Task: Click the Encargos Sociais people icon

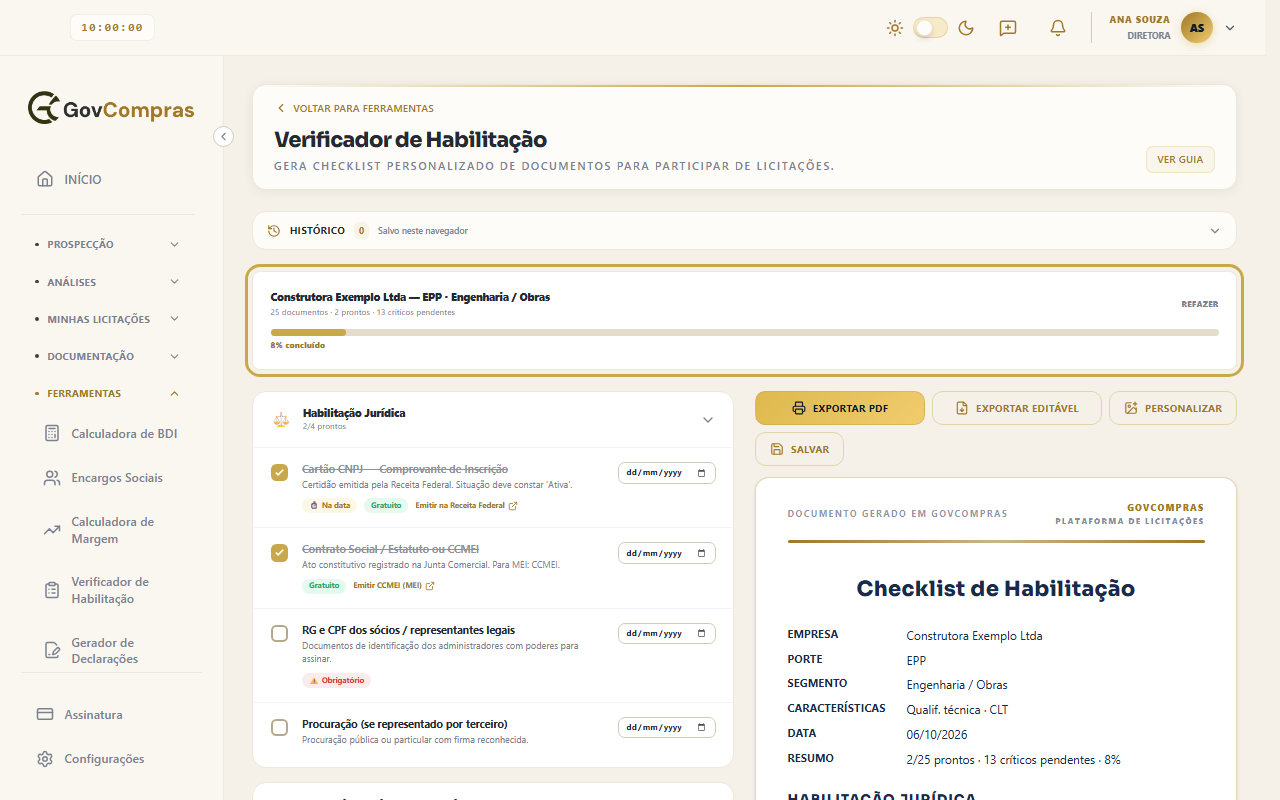Action: (x=53, y=478)
